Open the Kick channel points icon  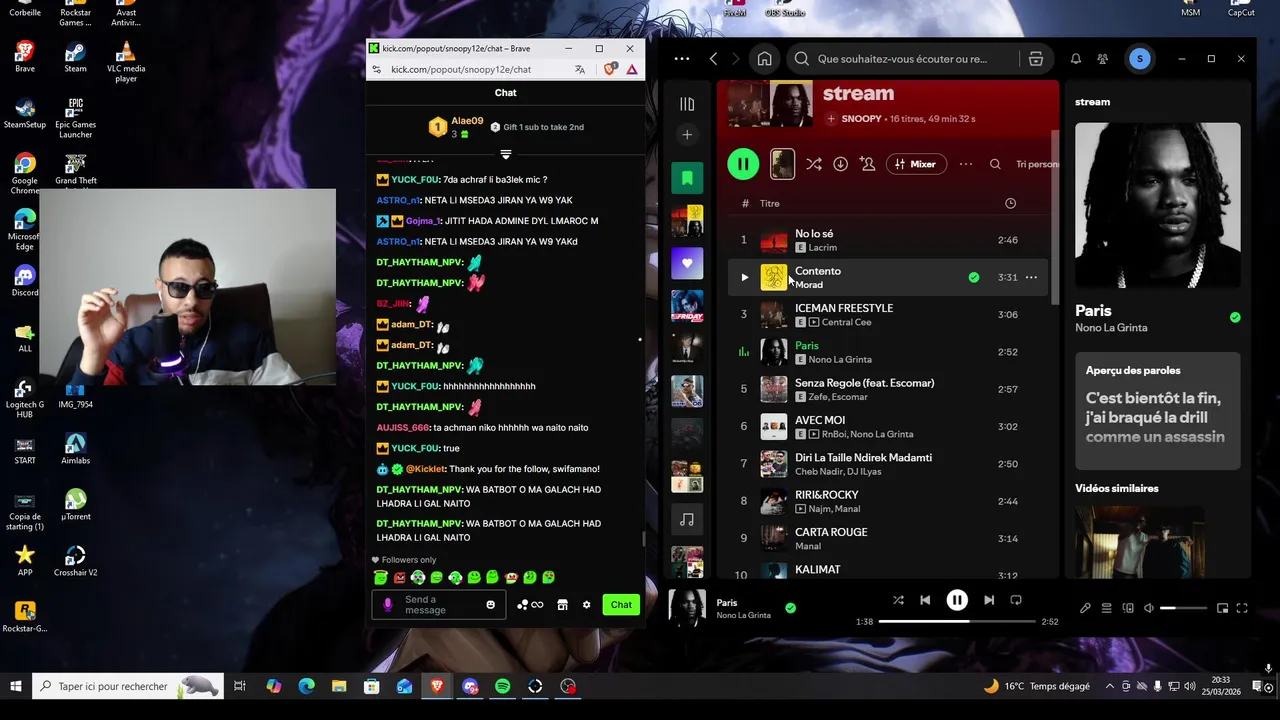point(530,605)
